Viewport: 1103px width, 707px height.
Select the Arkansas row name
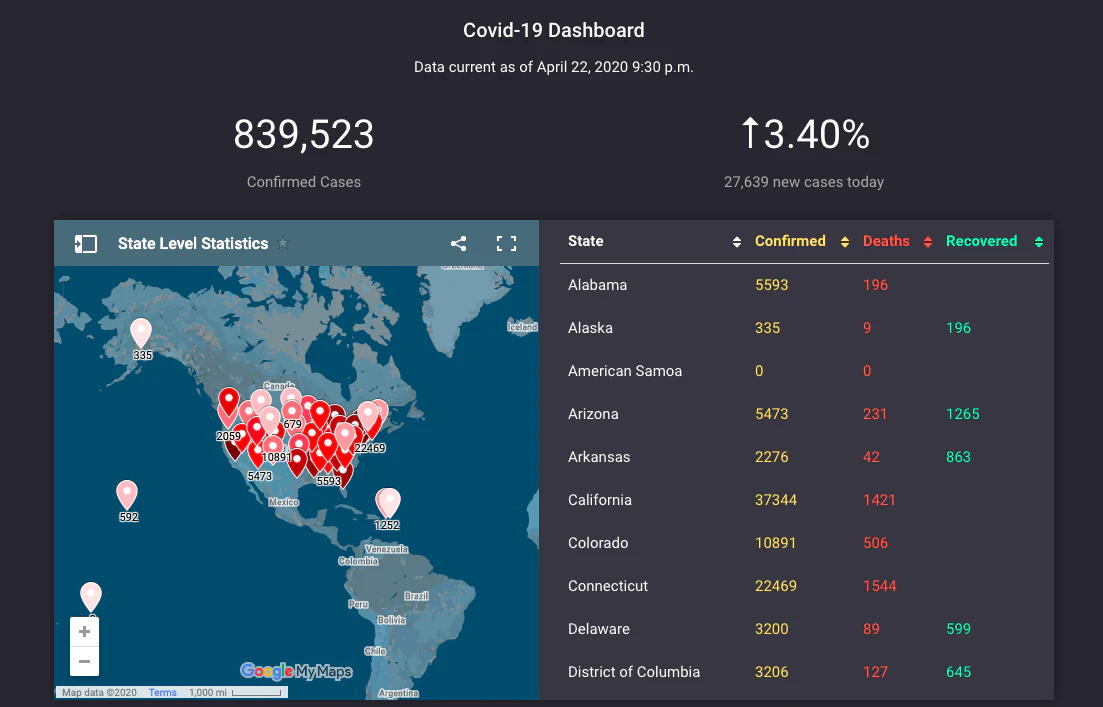[x=599, y=457]
